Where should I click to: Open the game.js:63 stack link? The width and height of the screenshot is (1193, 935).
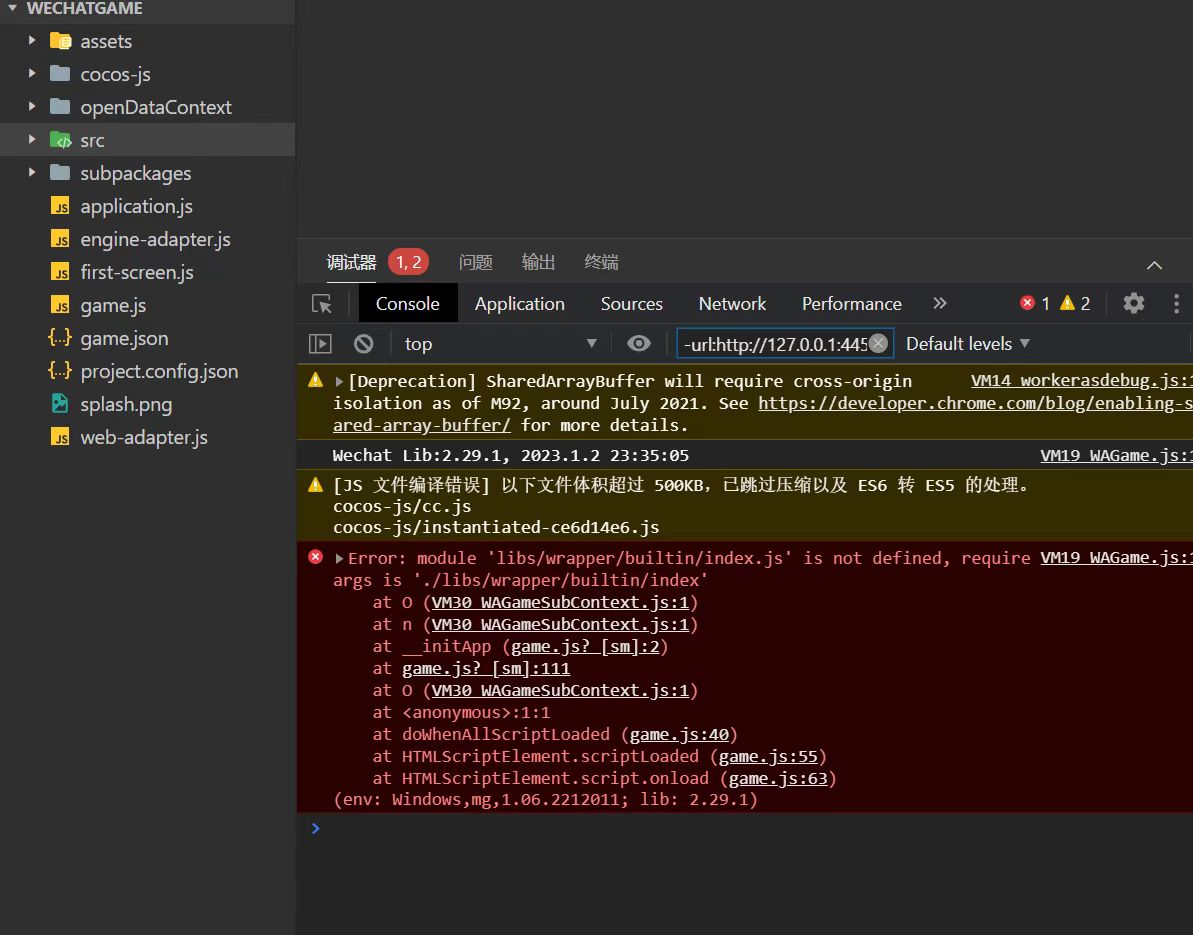click(x=778, y=778)
